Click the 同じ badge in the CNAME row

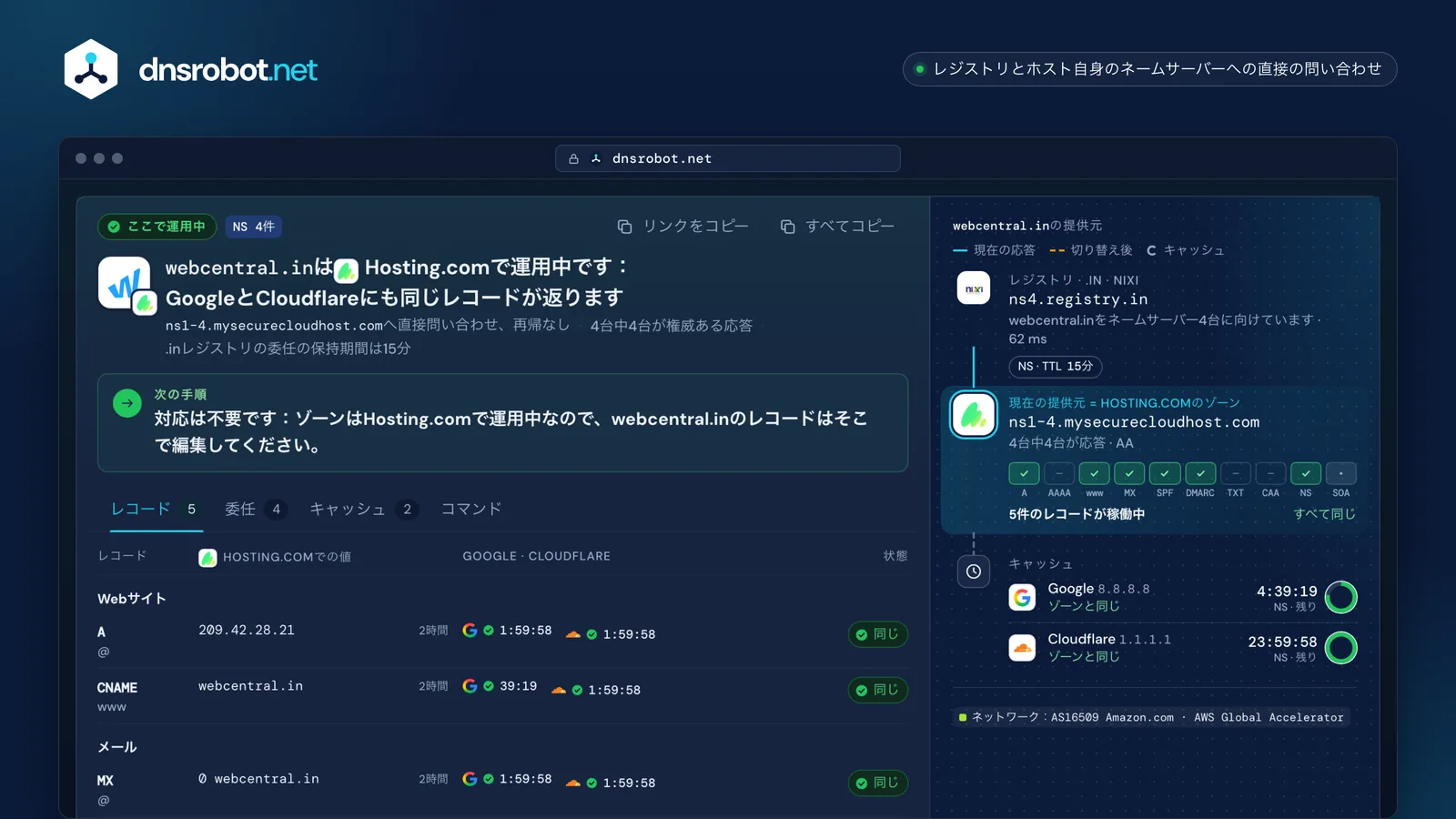tap(877, 691)
